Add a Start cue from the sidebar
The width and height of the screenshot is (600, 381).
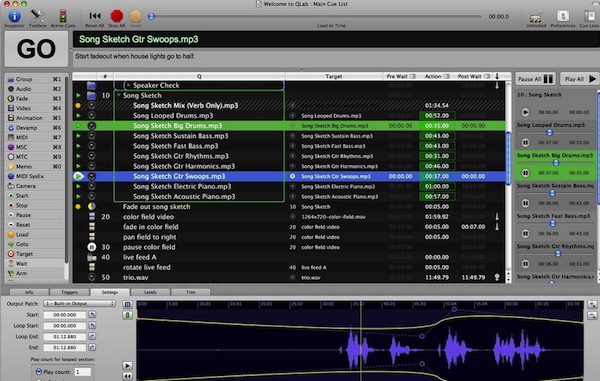tap(35, 195)
